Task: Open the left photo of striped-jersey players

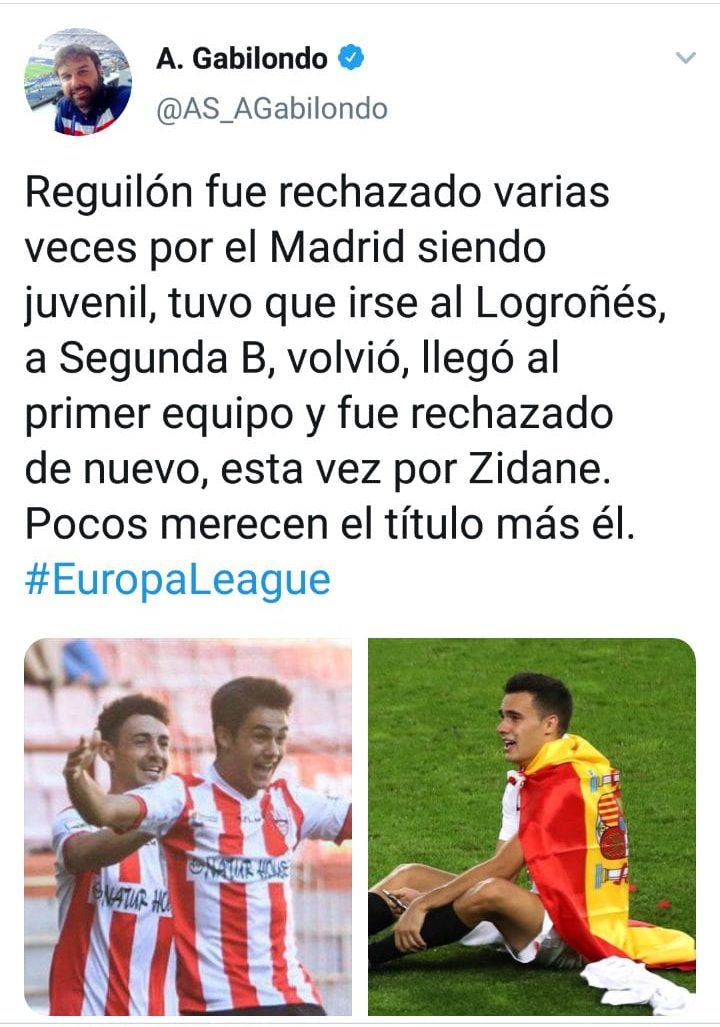Action: tap(188, 827)
